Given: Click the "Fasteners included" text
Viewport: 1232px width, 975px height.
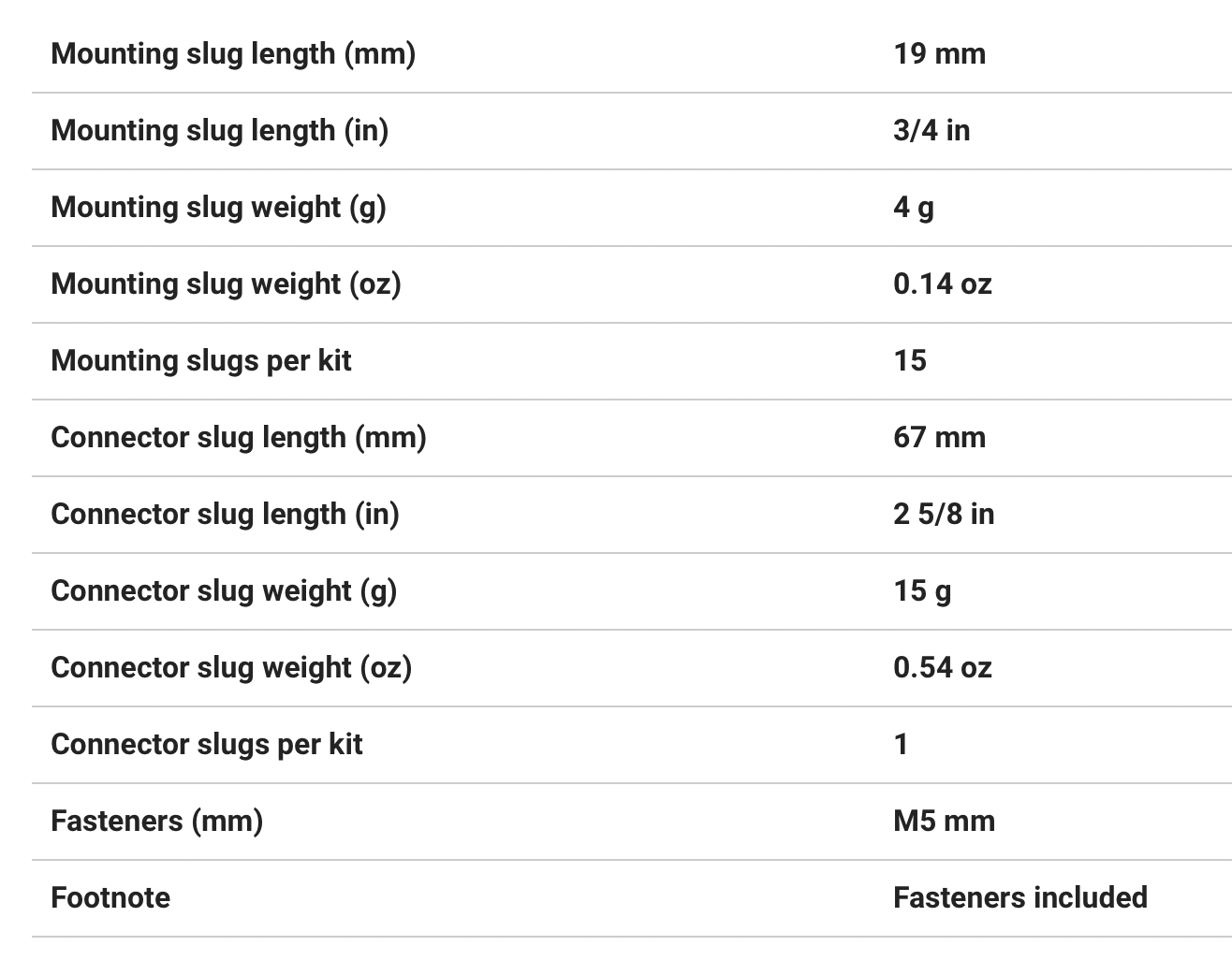Looking at the screenshot, I should click(x=1019, y=897).
